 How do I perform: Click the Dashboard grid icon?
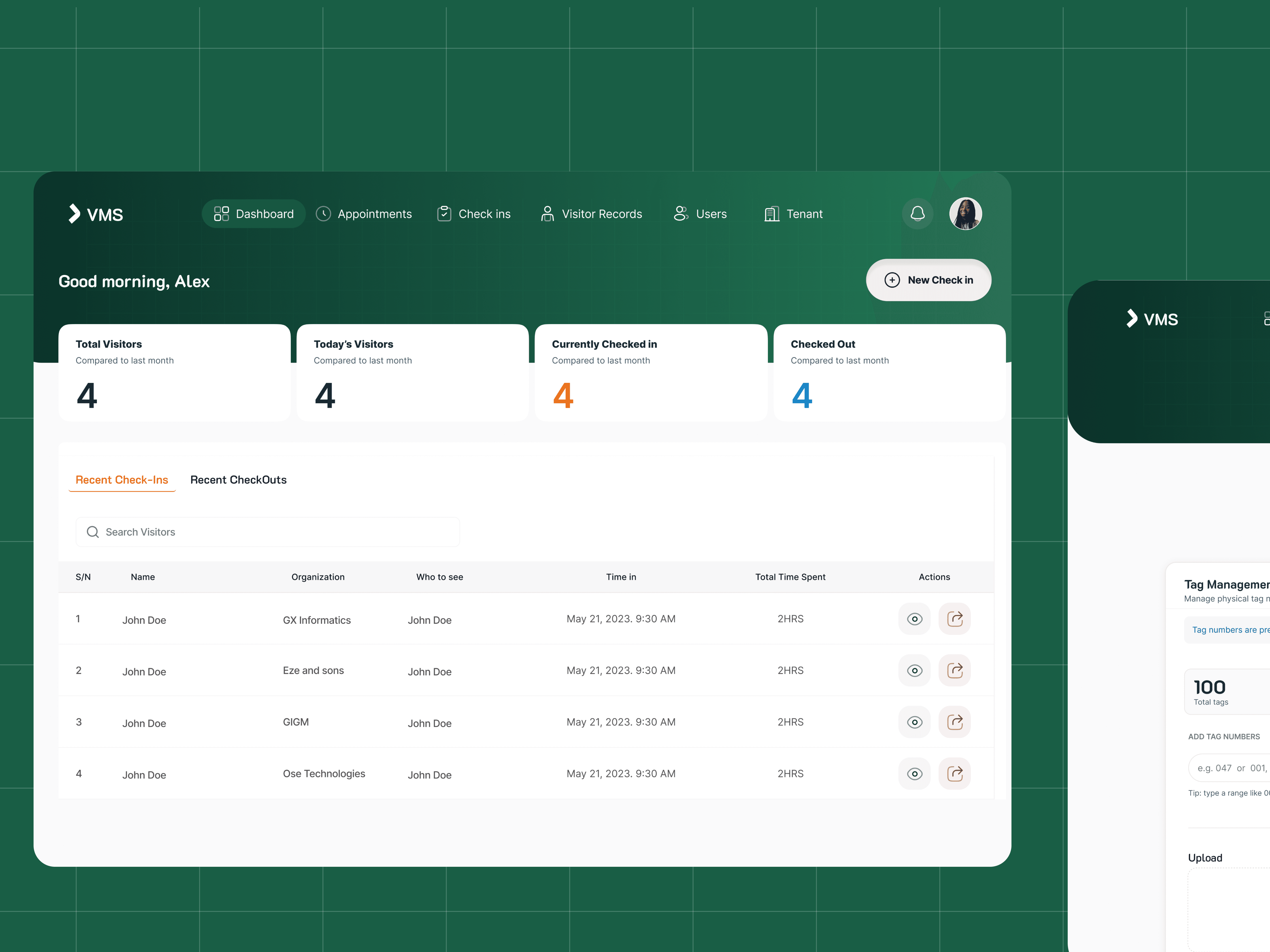coord(221,214)
